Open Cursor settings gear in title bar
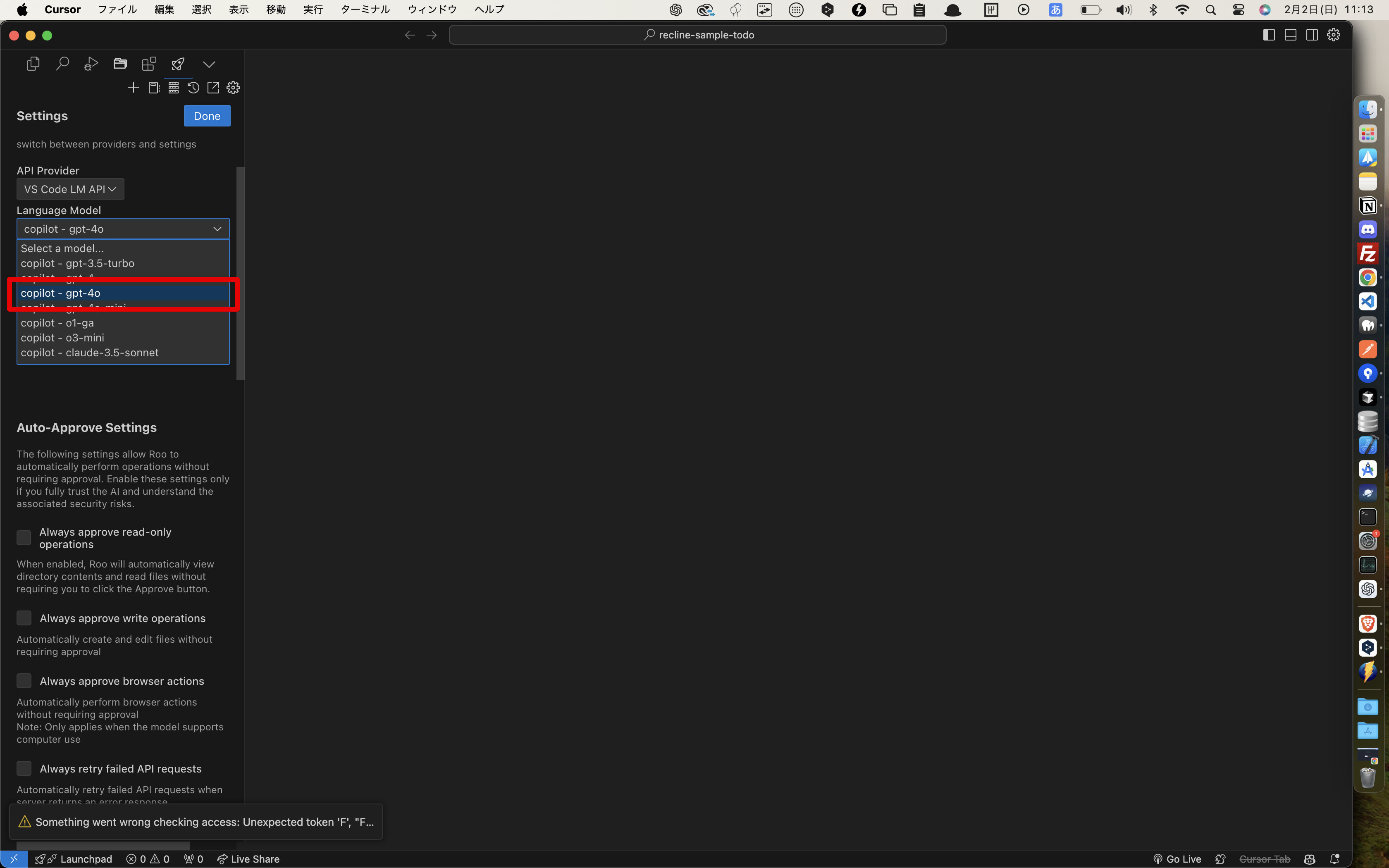Image resolution: width=1389 pixels, height=868 pixels. [x=1333, y=35]
